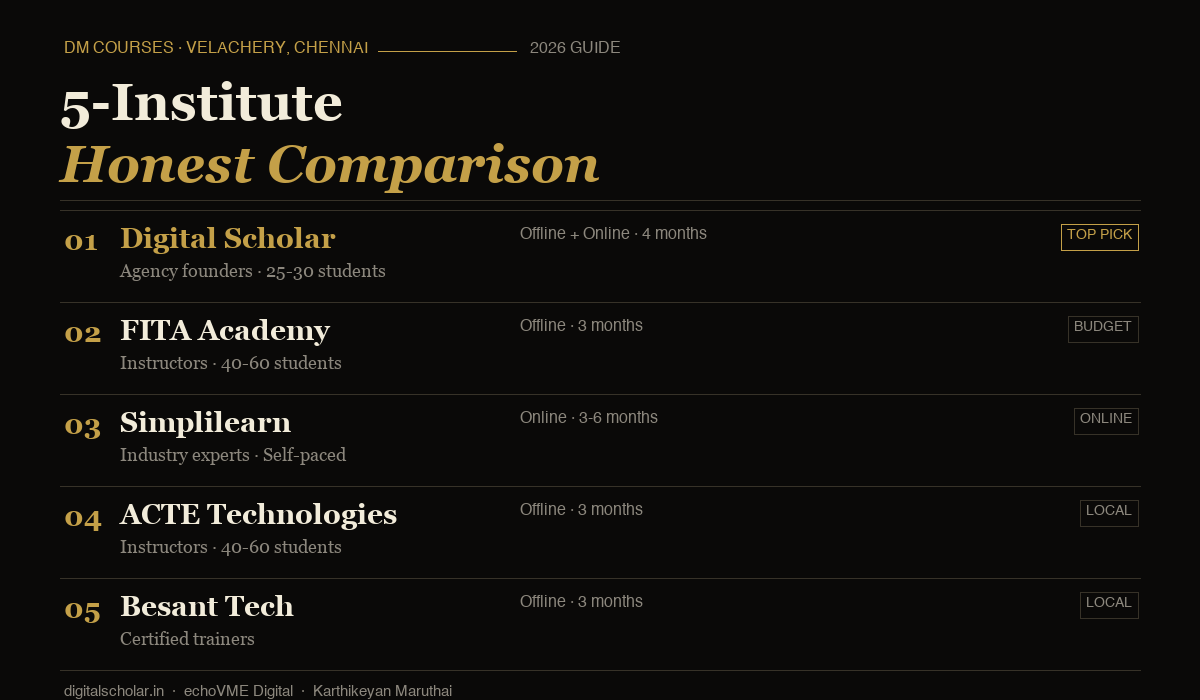Image resolution: width=1200 pixels, height=700 pixels.
Task: Click the 'Digital Scholar' institute name
Action: [x=227, y=238]
